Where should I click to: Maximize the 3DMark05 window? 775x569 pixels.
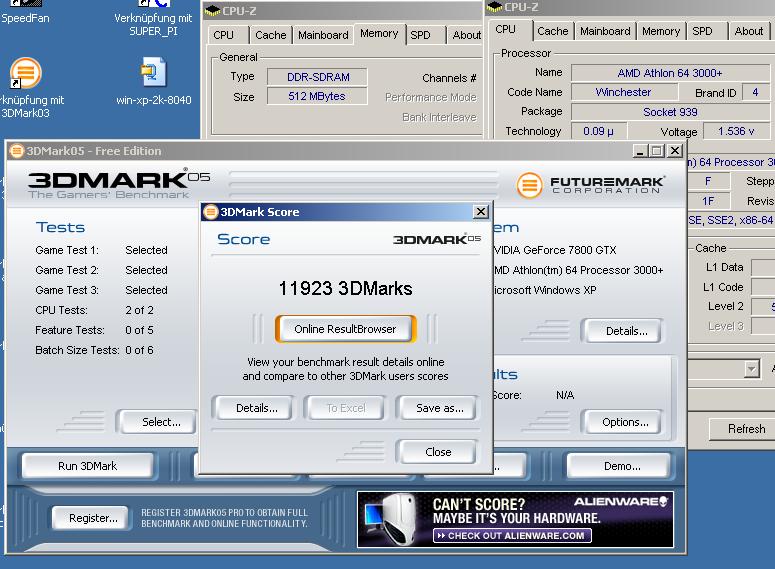click(657, 151)
